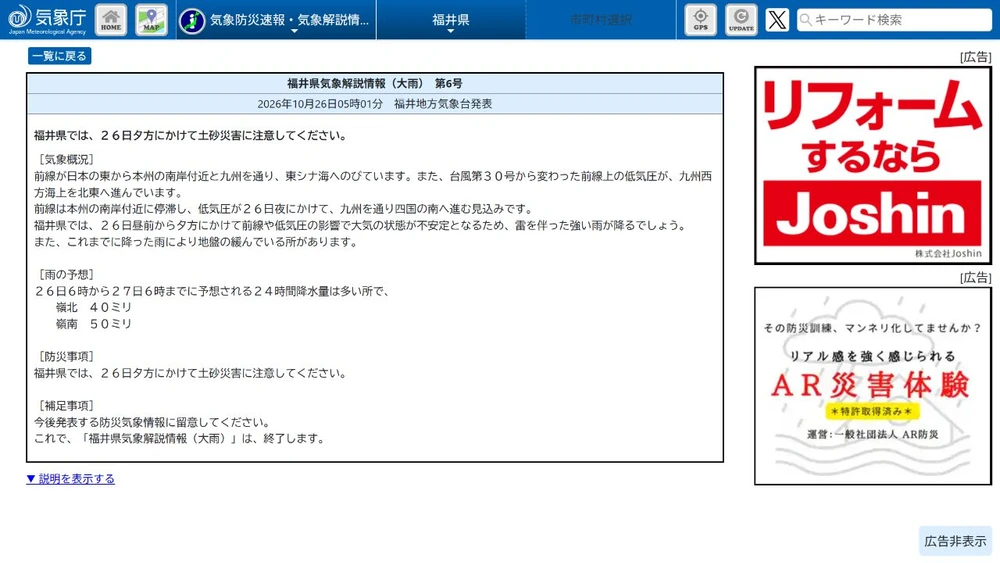Open the 福井県 prefecture selector
The width and height of the screenshot is (1000, 563).
451,20
